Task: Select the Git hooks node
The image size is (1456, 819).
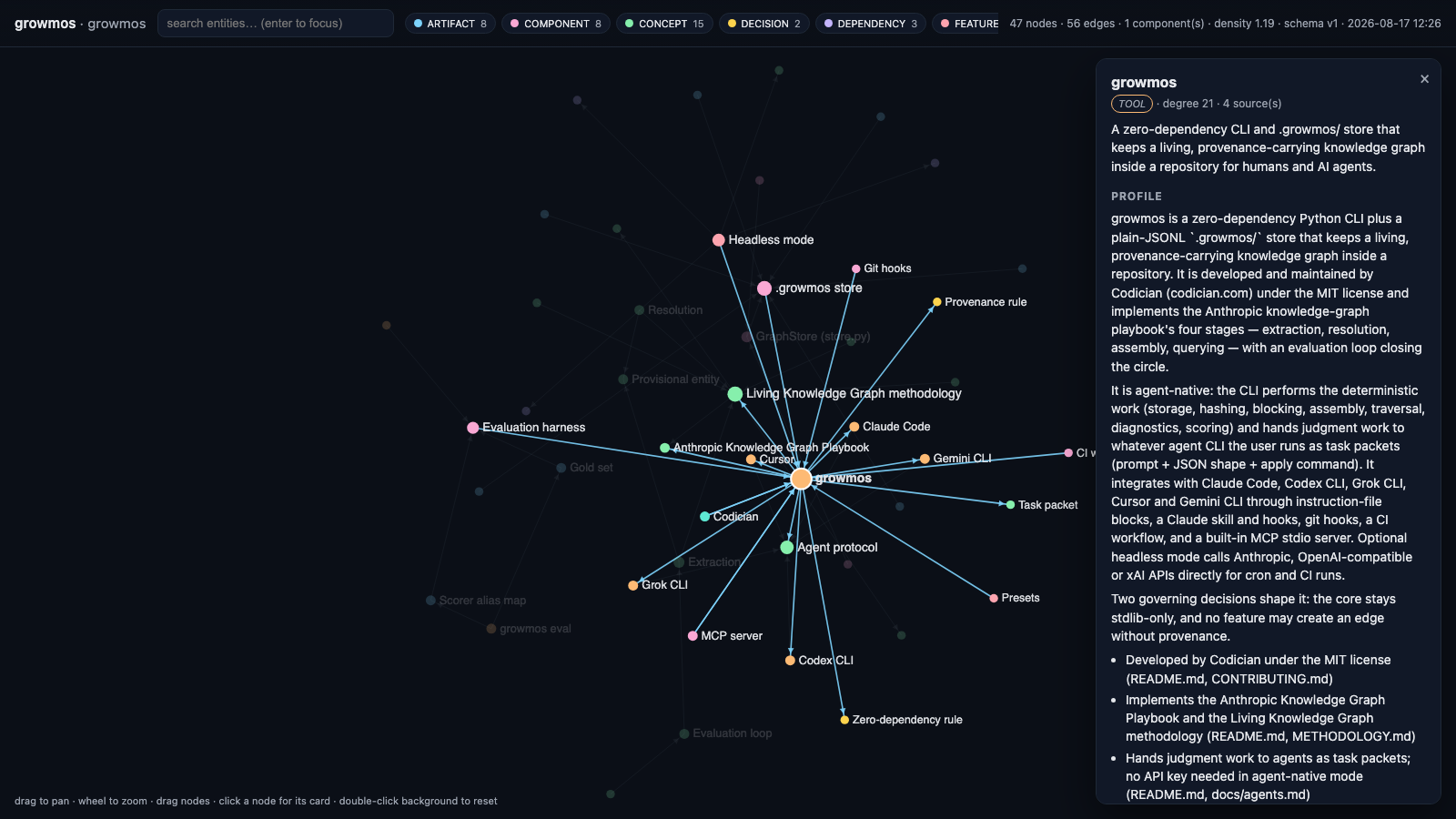Action: (x=855, y=269)
